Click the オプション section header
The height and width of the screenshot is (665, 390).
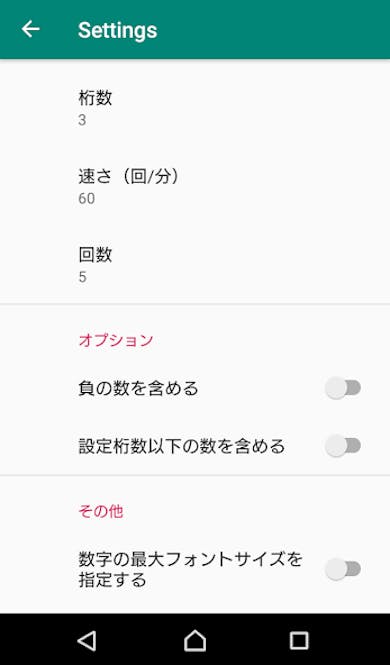(x=116, y=340)
